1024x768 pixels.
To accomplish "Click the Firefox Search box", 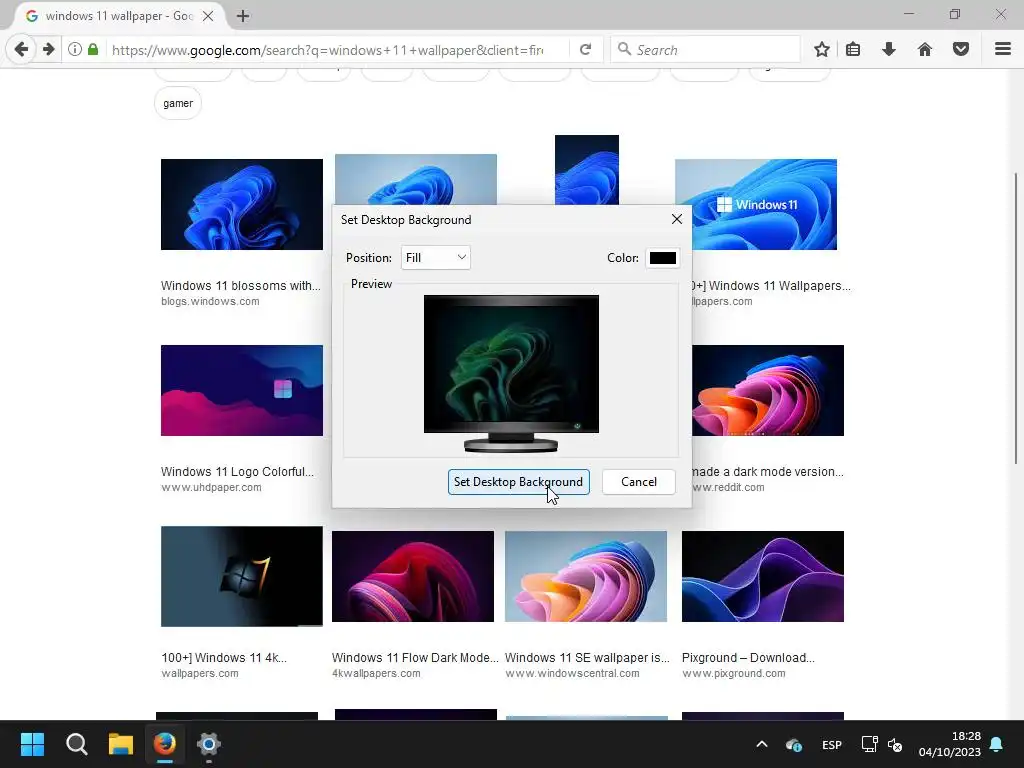I will tap(705, 50).
